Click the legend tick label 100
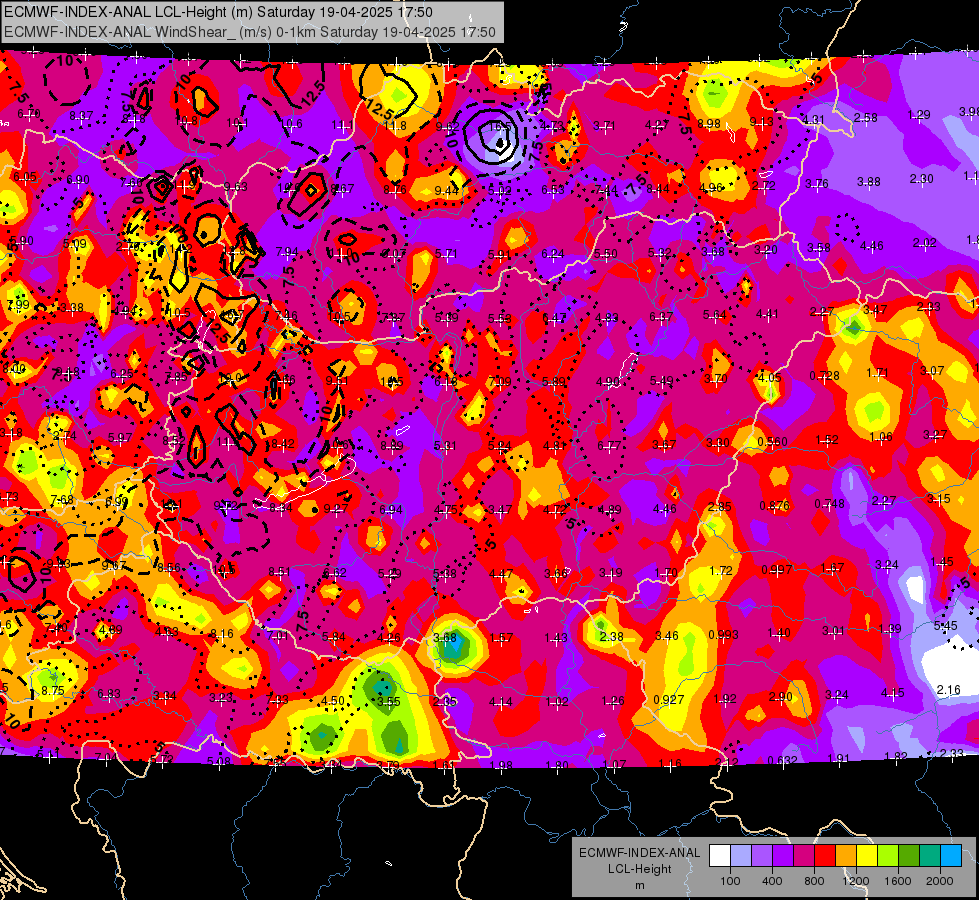The height and width of the screenshot is (900, 979). 730,881
